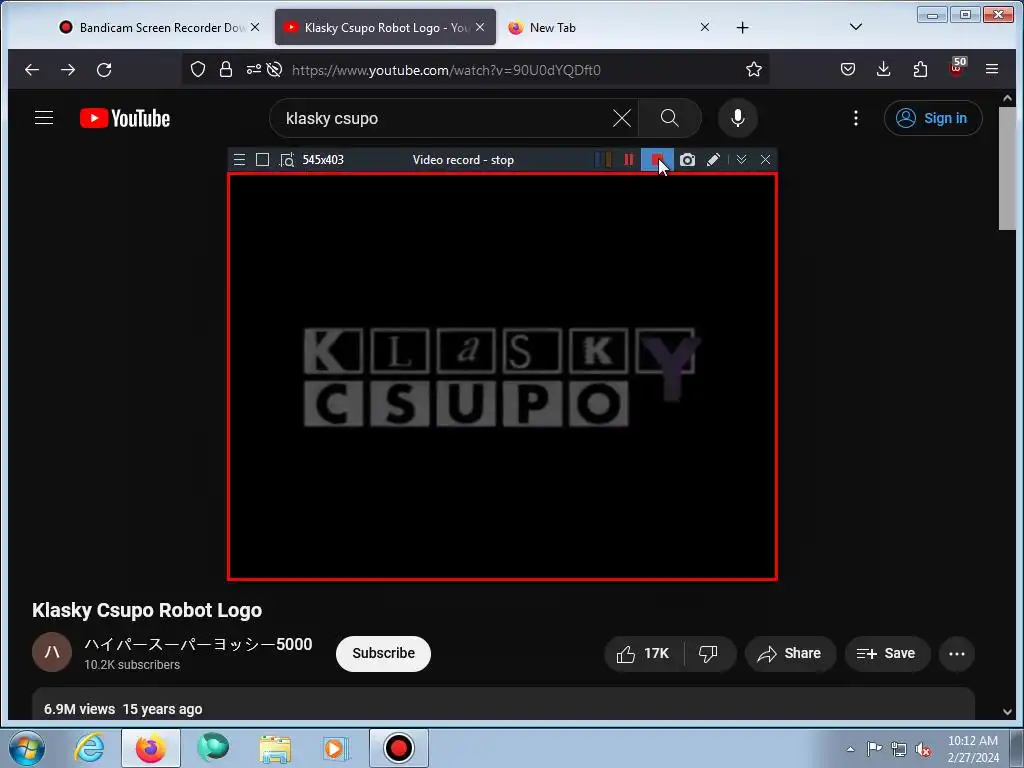Save the video to a playlist
The height and width of the screenshot is (768, 1024).
click(886, 654)
